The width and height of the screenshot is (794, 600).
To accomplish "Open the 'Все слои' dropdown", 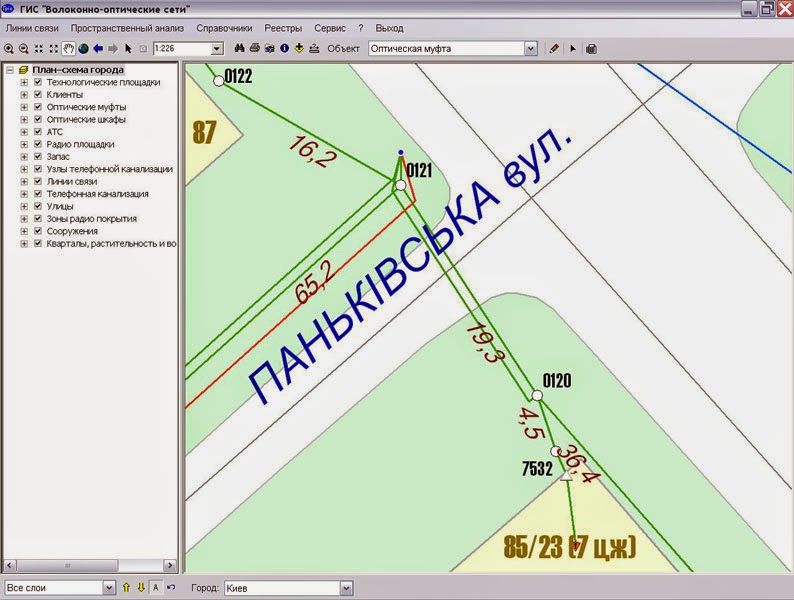I will (x=109, y=588).
